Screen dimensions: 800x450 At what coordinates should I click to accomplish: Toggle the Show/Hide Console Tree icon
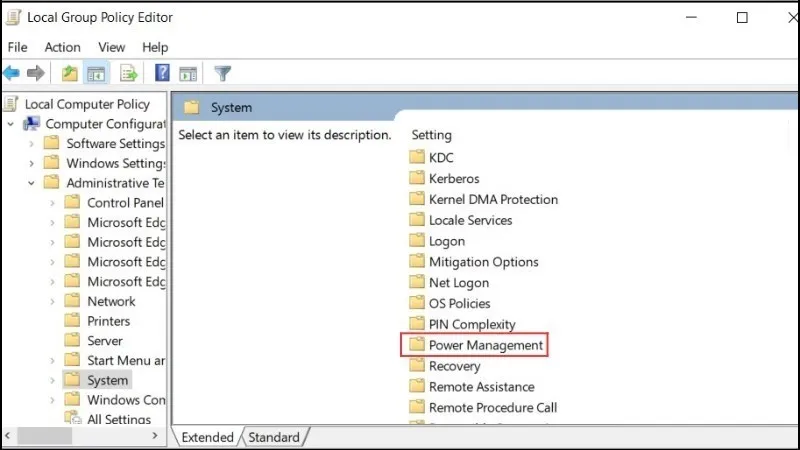click(96, 73)
